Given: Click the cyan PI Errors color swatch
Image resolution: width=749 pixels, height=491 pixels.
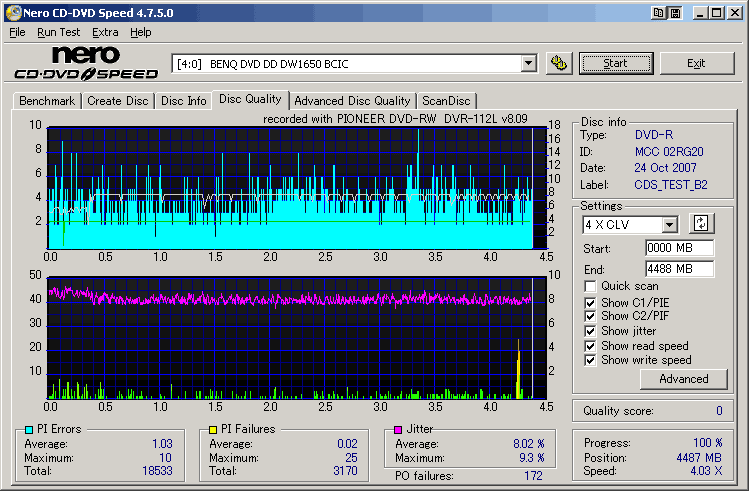Looking at the screenshot, I should (29, 429).
